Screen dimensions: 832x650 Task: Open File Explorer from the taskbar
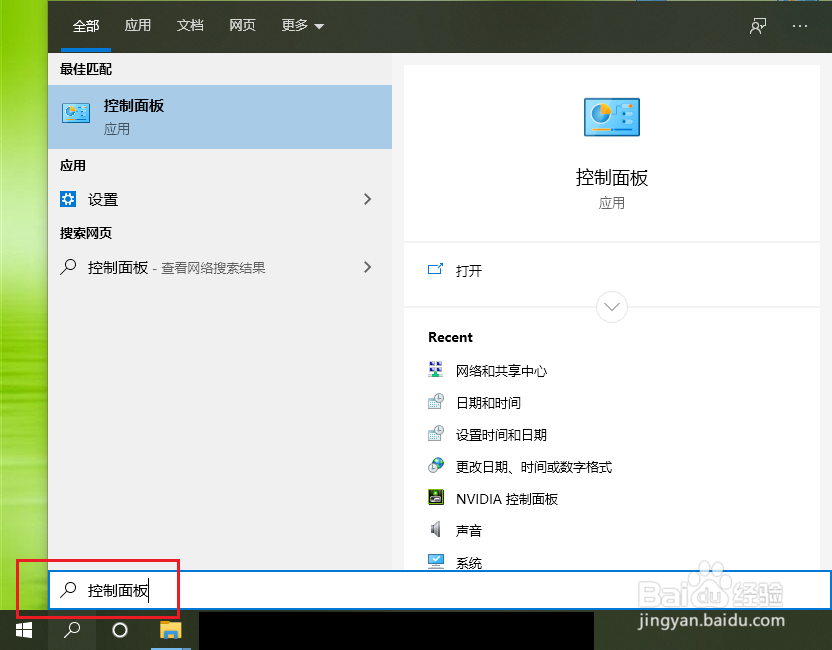coord(168,631)
